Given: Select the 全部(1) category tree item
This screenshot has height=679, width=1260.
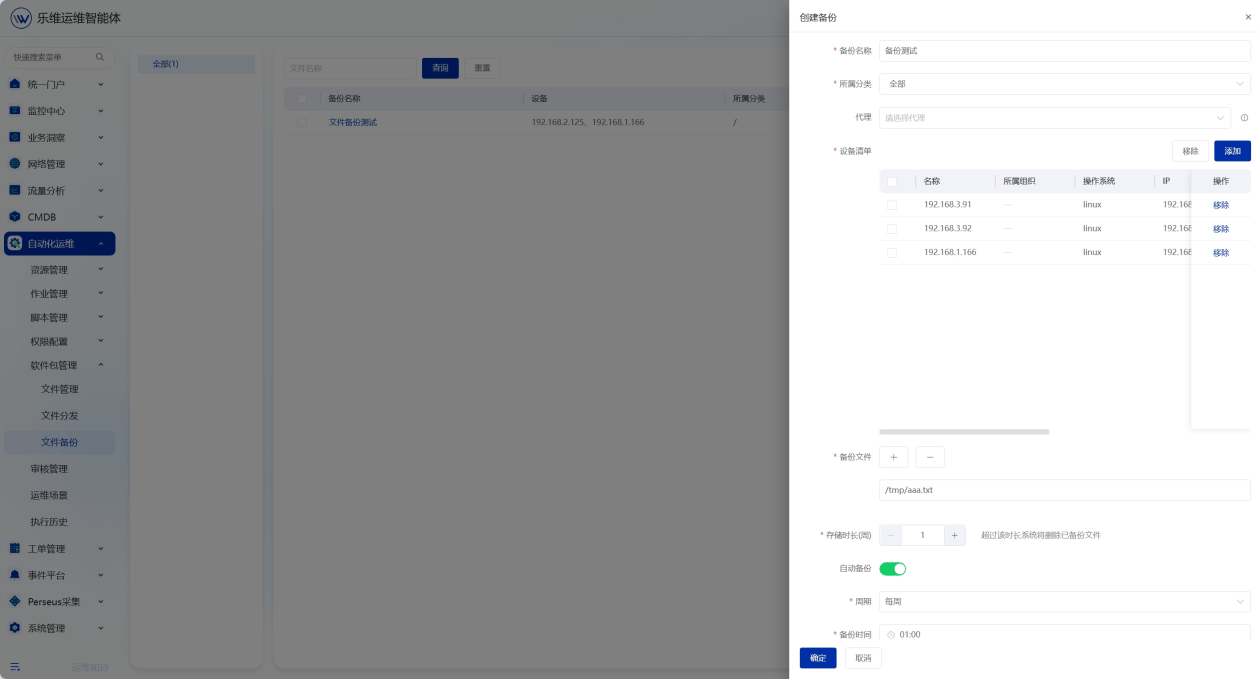Looking at the screenshot, I should coord(196,64).
